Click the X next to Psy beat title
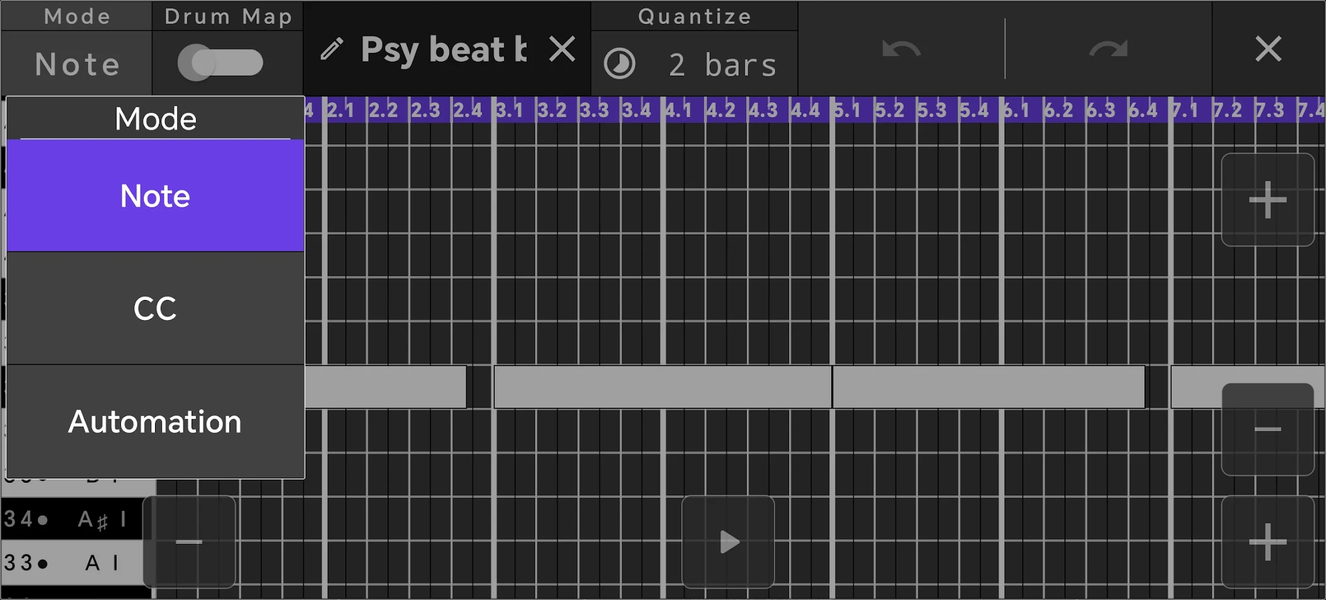 pos(561,48)
